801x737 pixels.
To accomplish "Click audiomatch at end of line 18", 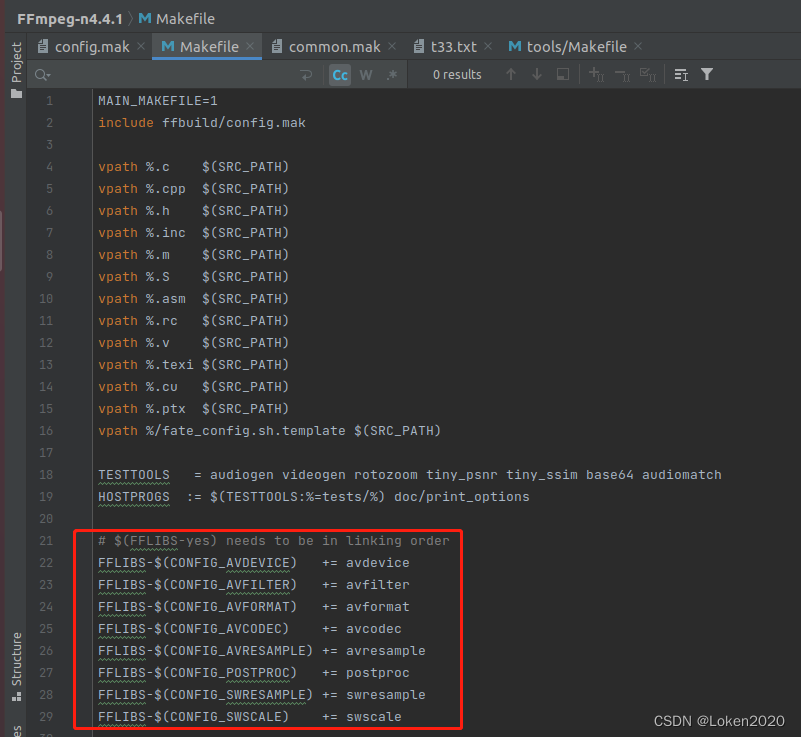I will (681, 474).
